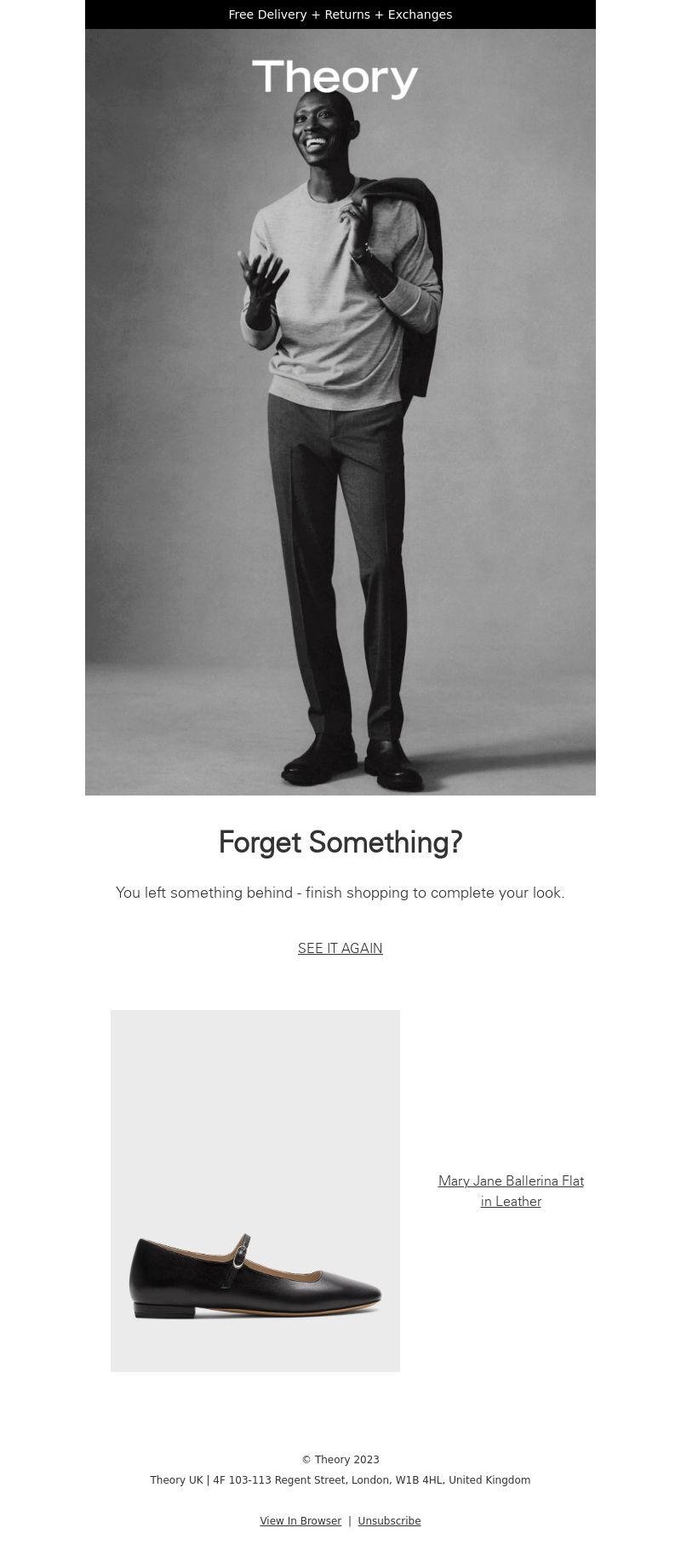Click the 'in Leather' product text
Viewport: 681px width, 1568px height.
(511, 1201)
